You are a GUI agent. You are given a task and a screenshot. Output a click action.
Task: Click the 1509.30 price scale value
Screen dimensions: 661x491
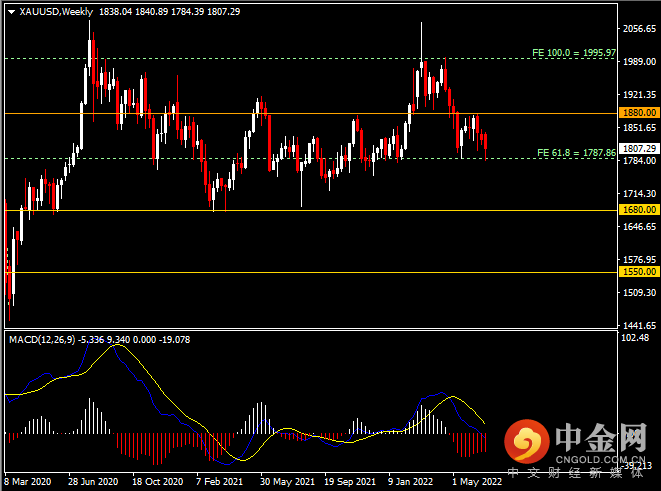tap(640, 292)
